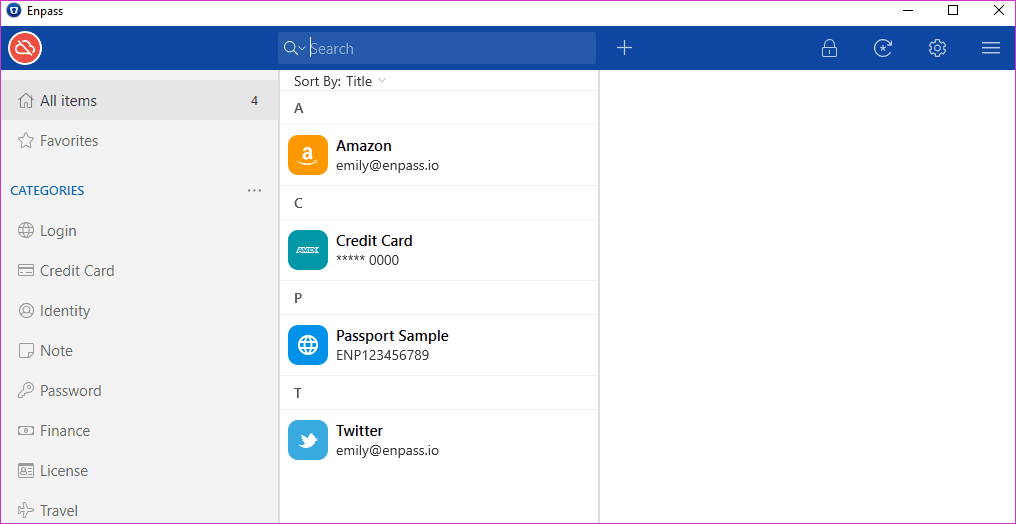Open Categories more options ellipsis
The width and height of the screenshot is (1016, 524).
[255, 190]
